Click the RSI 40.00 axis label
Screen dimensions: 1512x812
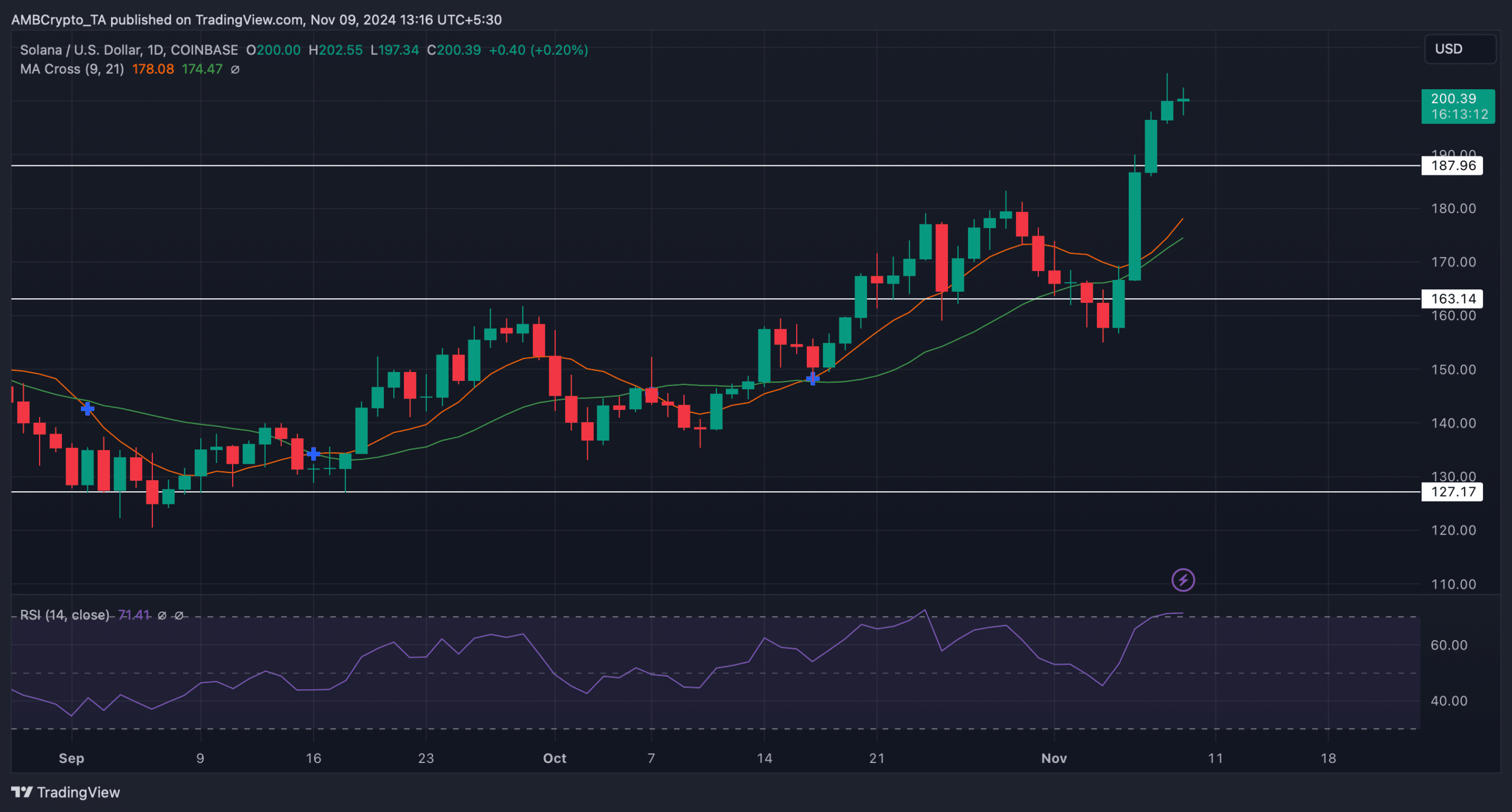1449,701
